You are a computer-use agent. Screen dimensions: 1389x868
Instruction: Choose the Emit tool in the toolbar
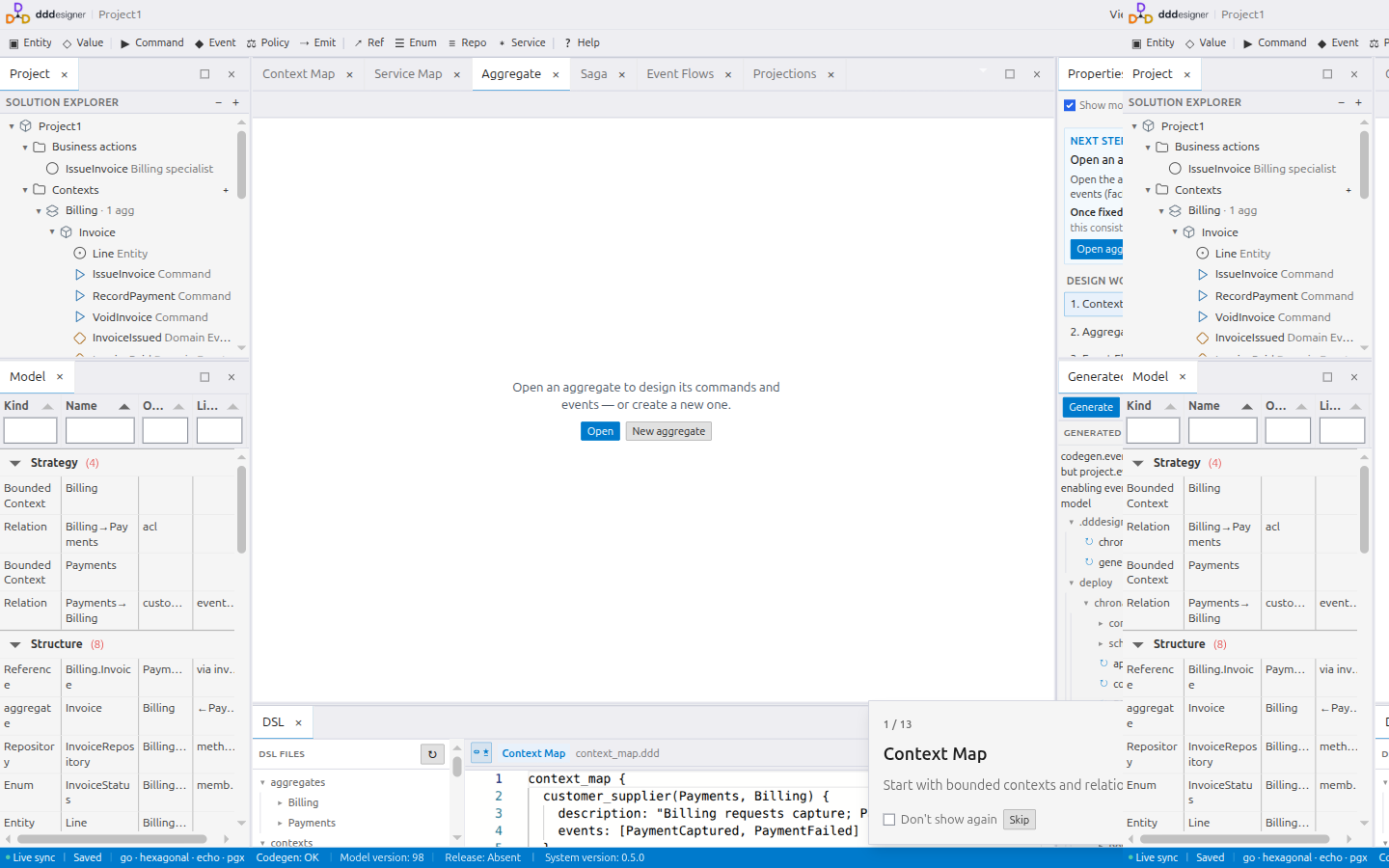click(x=317, y=42)
